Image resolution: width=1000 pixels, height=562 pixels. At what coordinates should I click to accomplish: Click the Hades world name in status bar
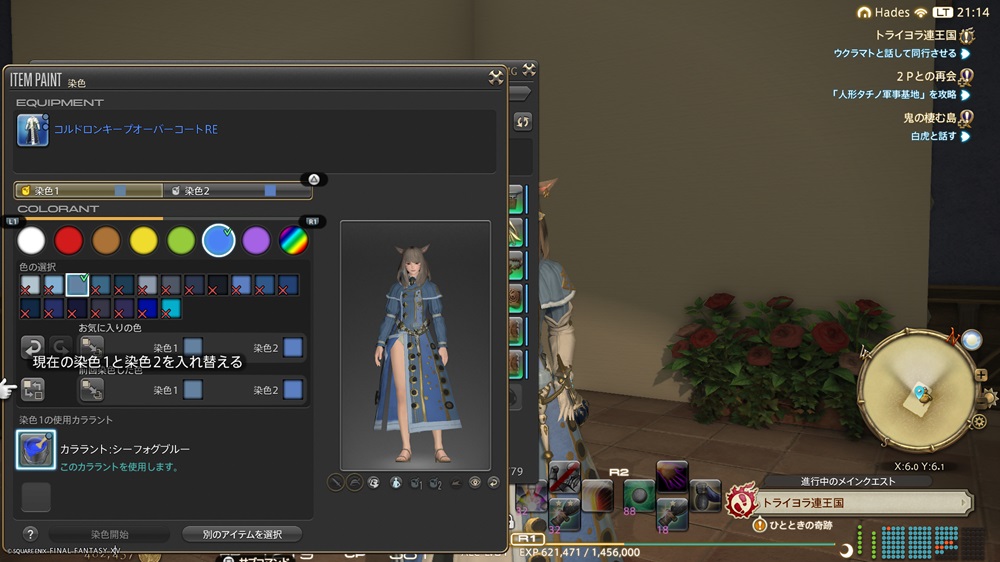point(892,12)
